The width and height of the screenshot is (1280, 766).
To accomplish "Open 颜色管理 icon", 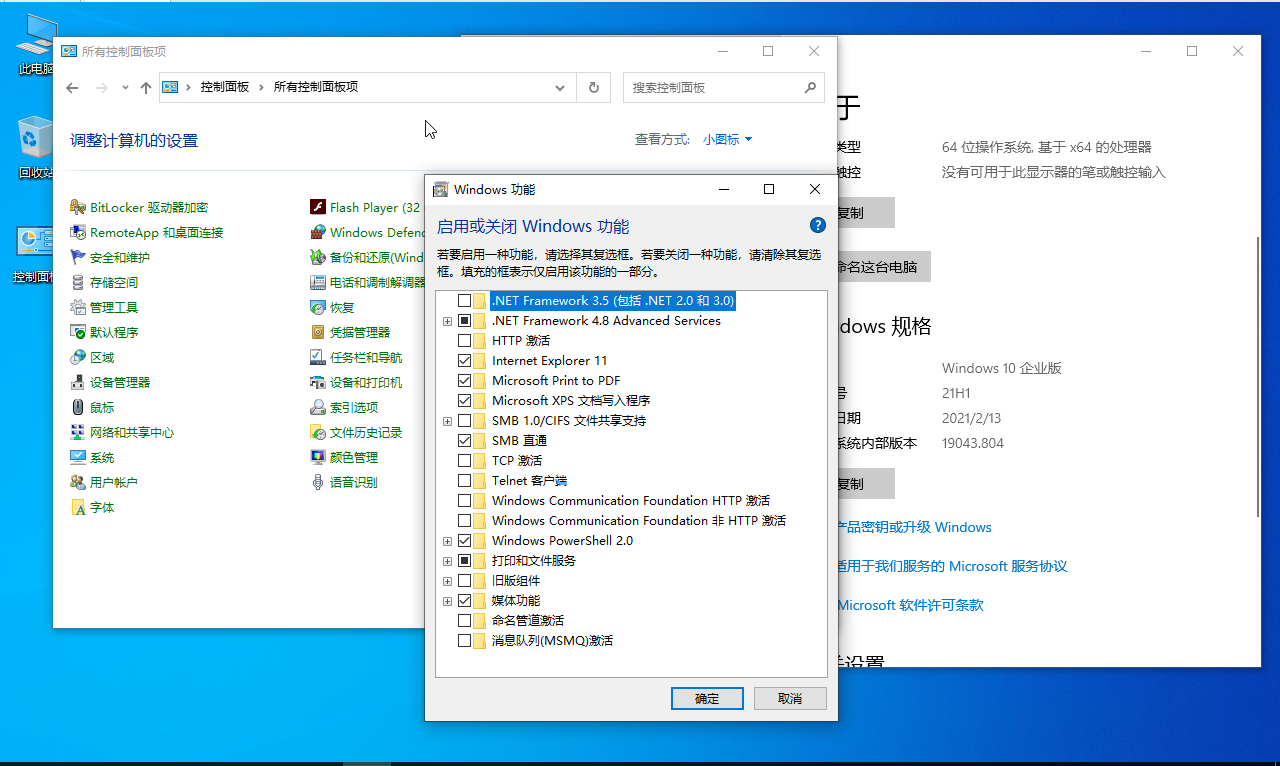I will pyautogui.click(x=318, y=457).
